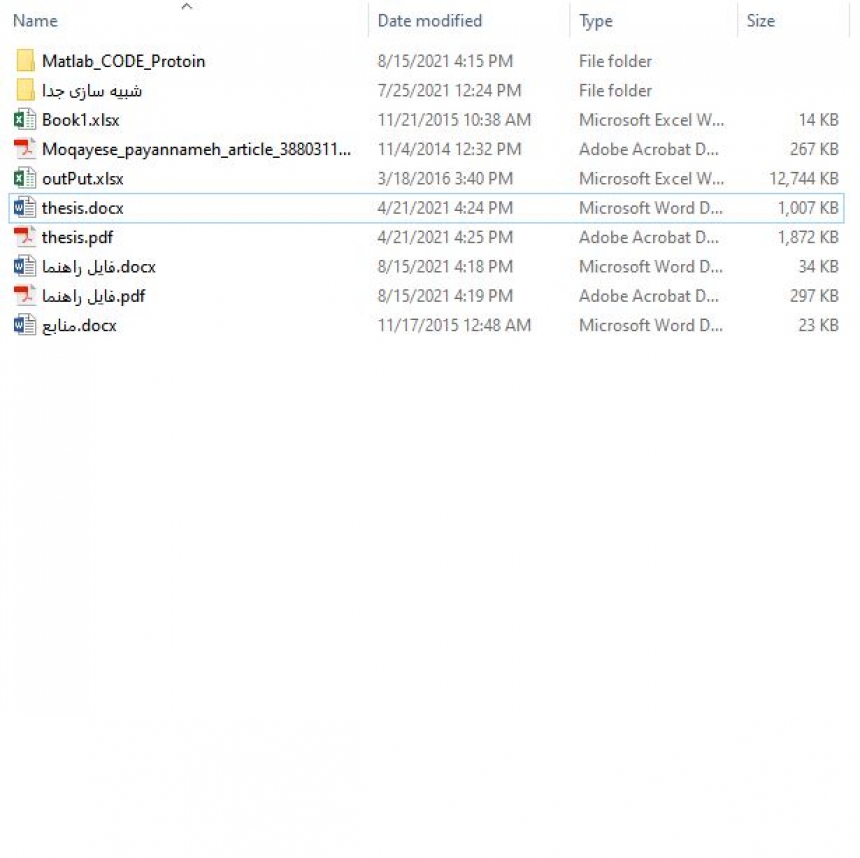Select the فایل راهنما.pdf file name
860x858 pixels.
click(94, 296)
